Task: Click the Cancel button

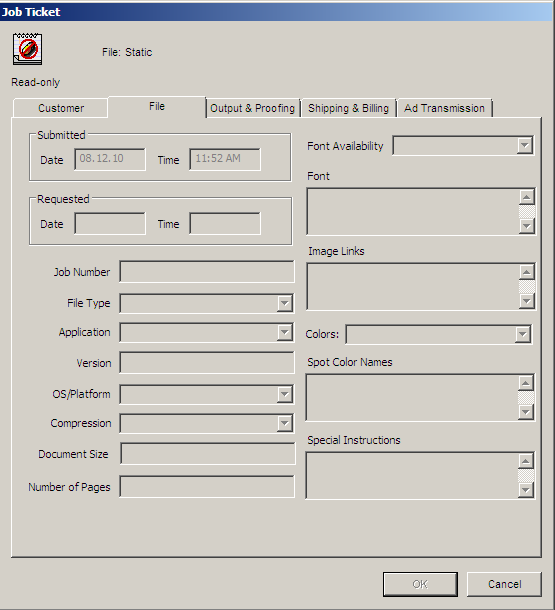Action: (x=504, y=584)
